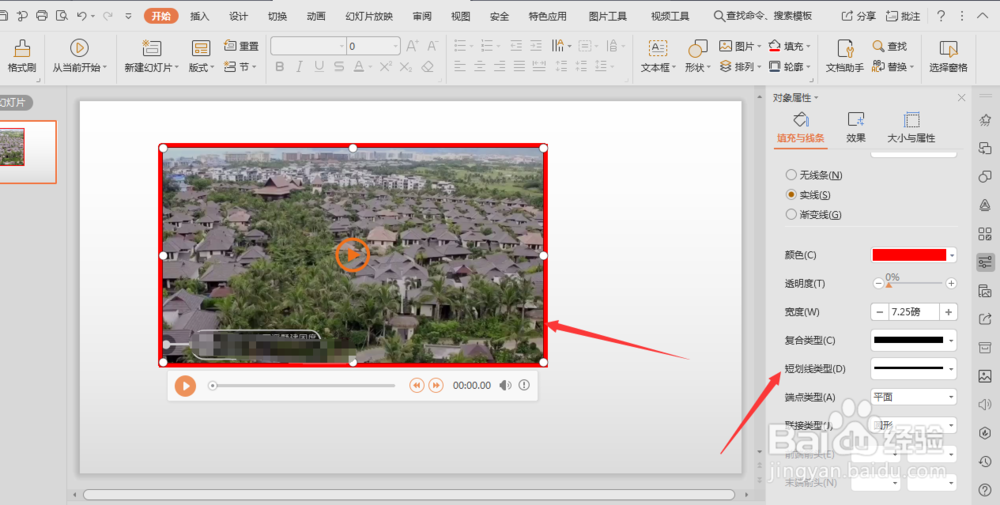Open the Picture Tools (图片工具) tab
Image resolution: width=1000 pixels, height=505 pixels.
coord(608,16)
